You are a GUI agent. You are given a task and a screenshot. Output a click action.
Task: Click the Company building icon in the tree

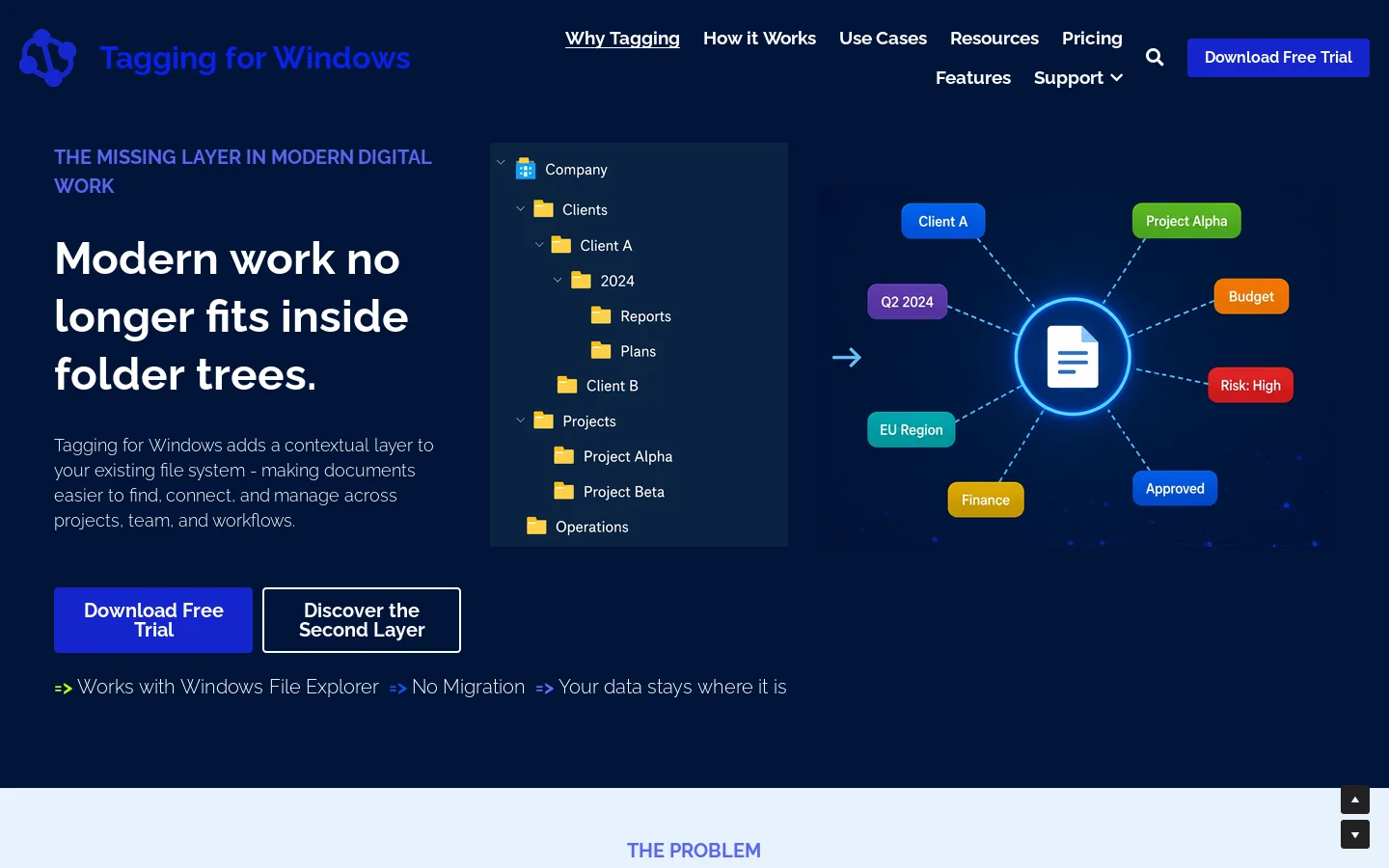(526, 169)
